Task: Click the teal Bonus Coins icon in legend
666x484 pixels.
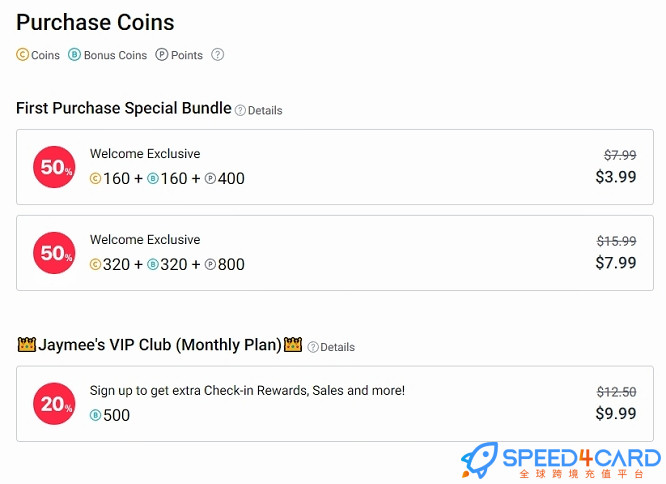Action: [x=74, y=55]
